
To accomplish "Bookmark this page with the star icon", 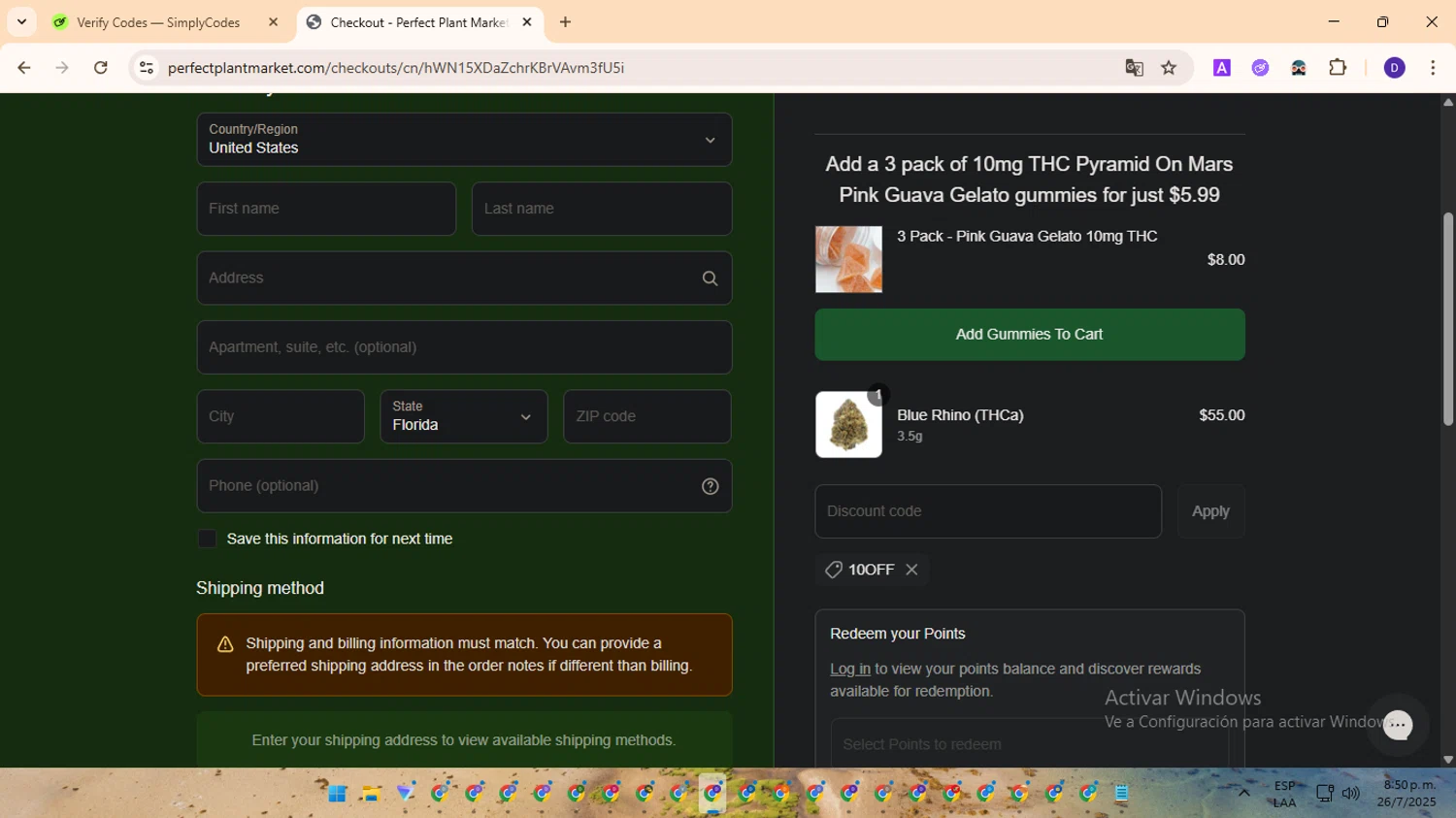I will point(1169,68).
